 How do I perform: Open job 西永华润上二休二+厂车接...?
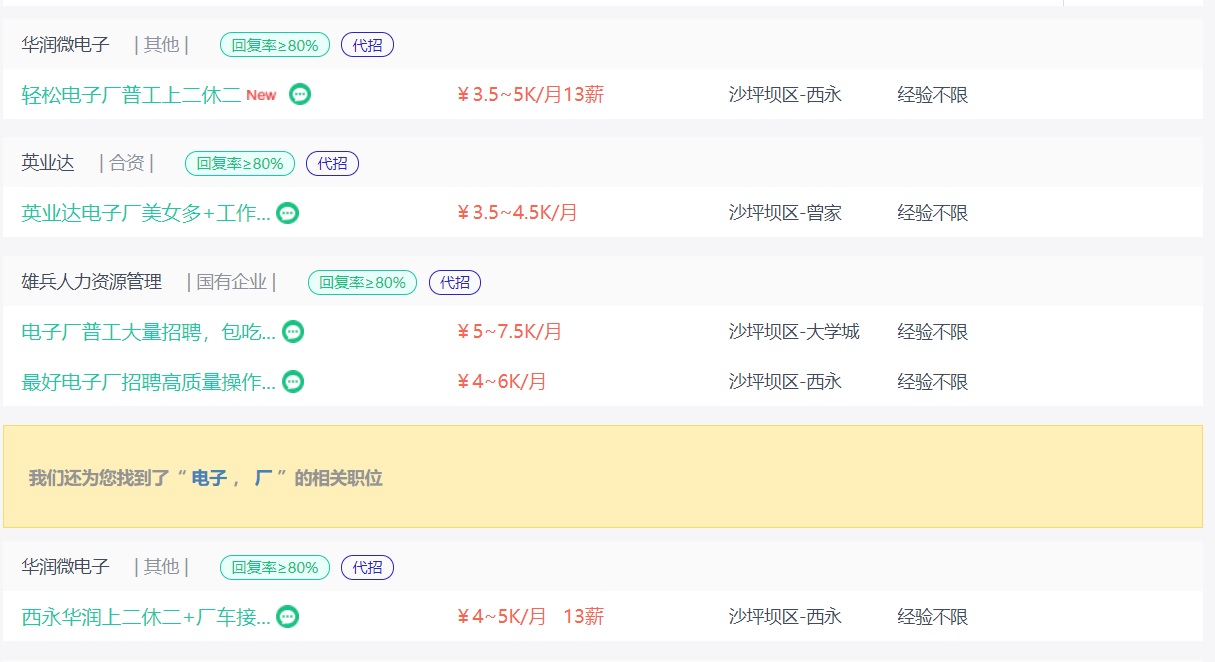tap(146, 617)
